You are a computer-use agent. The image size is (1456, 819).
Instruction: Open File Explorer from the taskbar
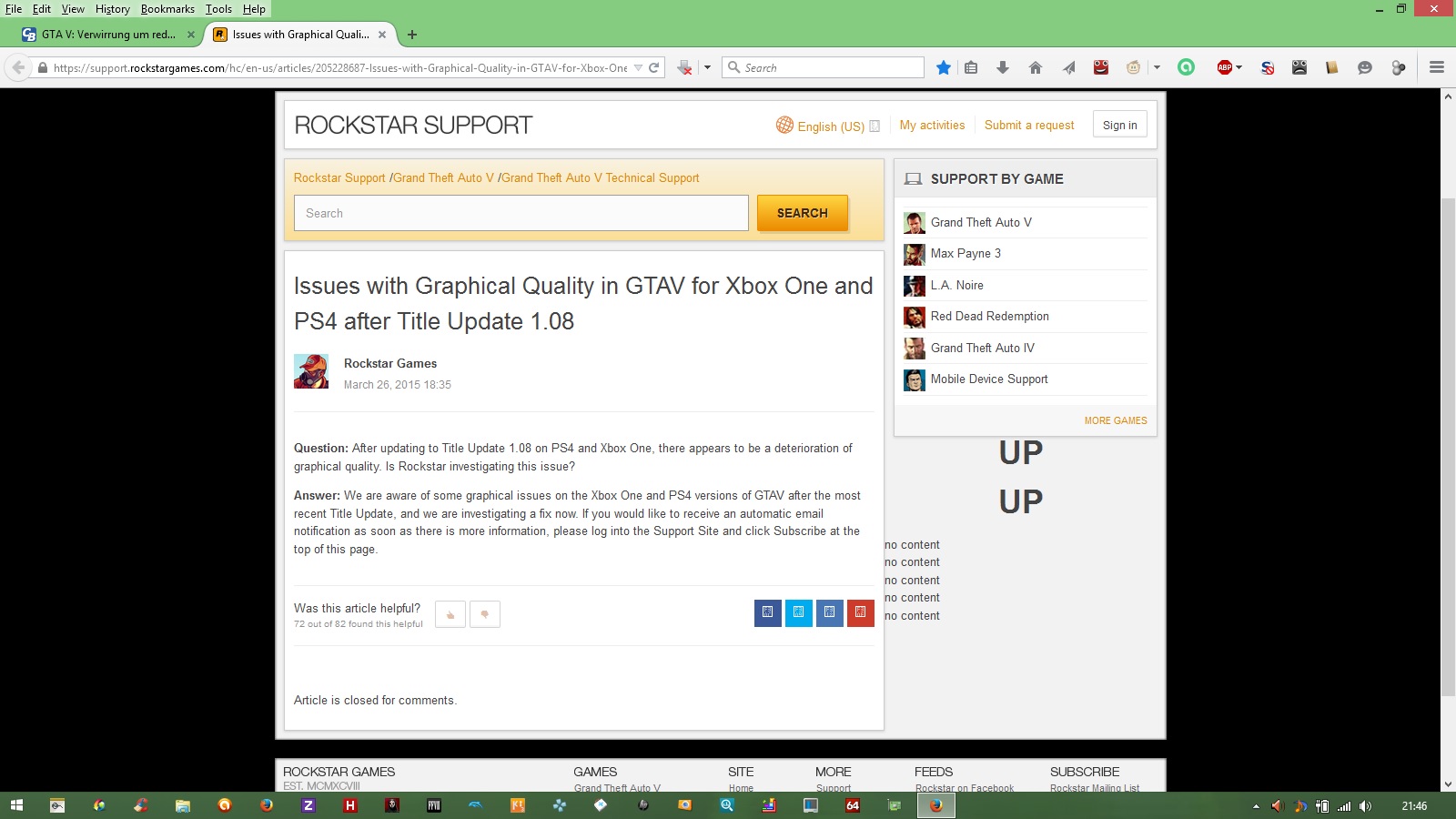tap(182, 805)
